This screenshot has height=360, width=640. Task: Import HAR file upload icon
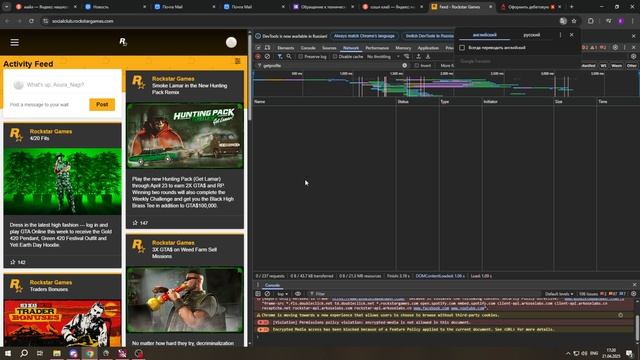(x=418, y=57)
